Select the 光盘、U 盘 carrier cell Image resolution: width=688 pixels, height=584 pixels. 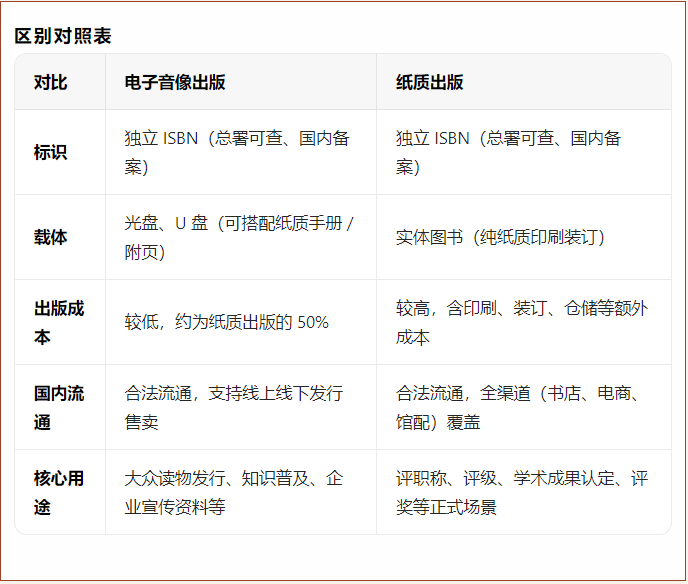[239, 237]
